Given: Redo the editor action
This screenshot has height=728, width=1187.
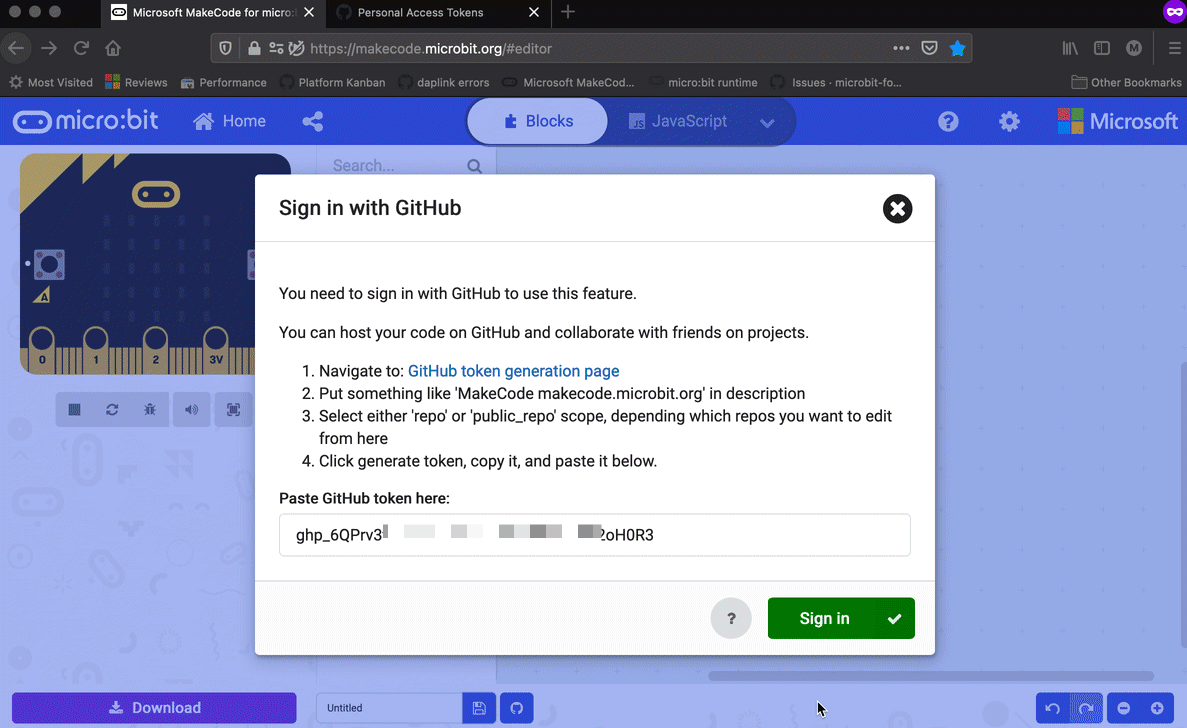Looking at the screenshot, I should (1086, 708).
